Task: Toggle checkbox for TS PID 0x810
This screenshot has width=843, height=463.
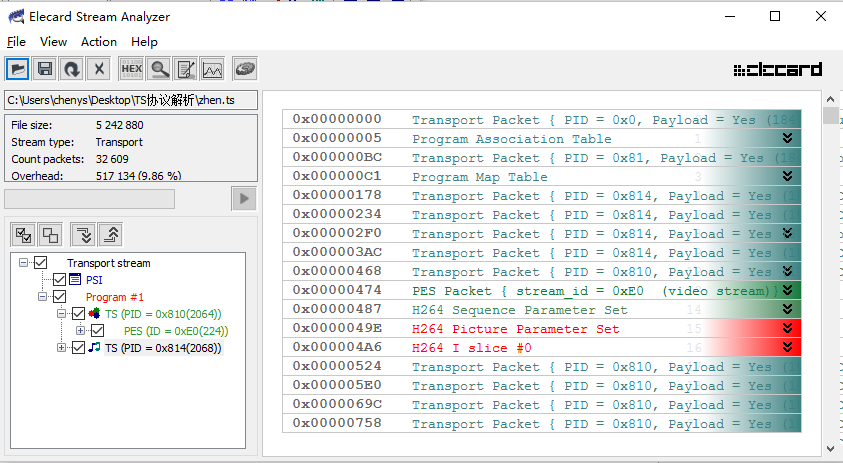Action: (x=78, y=314)
